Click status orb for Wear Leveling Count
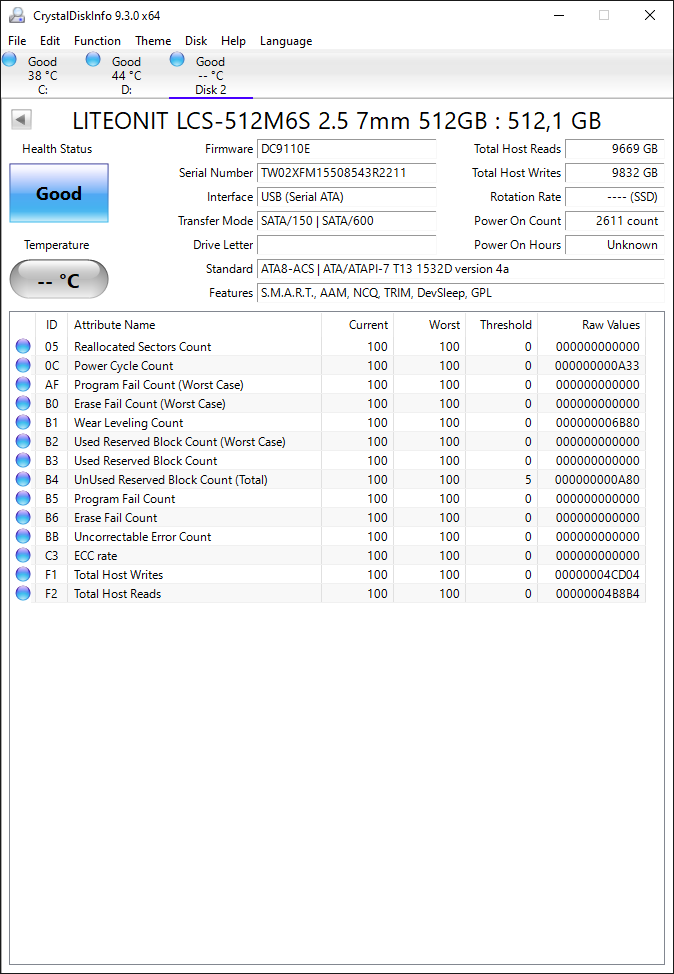This screenshot has width=674, height=974. pyautogui.click(x=23, y=422)
